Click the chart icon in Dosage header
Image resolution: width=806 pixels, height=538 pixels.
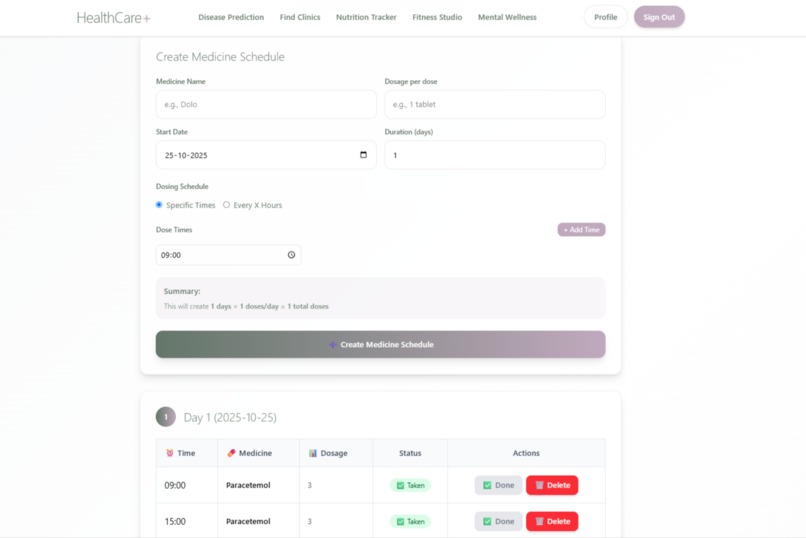tap(313, 453)
